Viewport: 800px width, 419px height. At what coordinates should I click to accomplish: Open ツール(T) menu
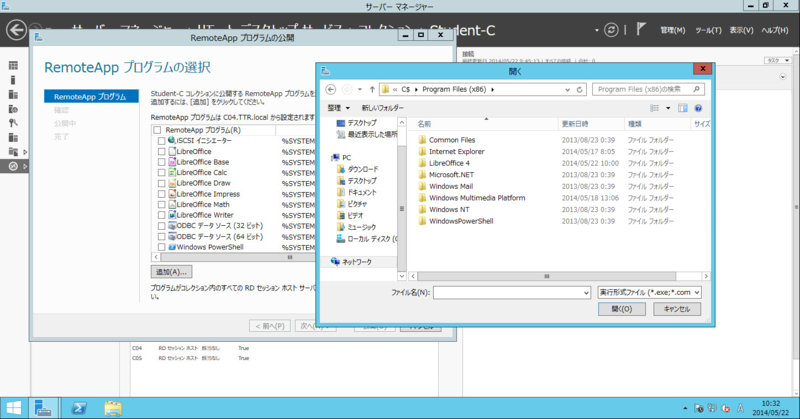[x=708, y=31]
